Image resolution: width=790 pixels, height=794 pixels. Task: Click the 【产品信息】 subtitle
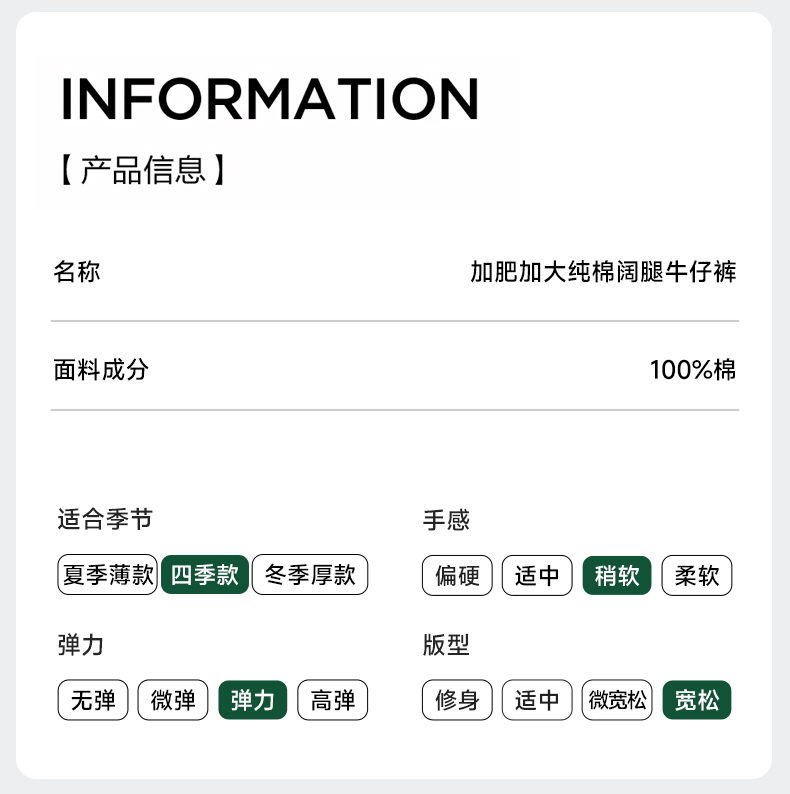[142, 170]
